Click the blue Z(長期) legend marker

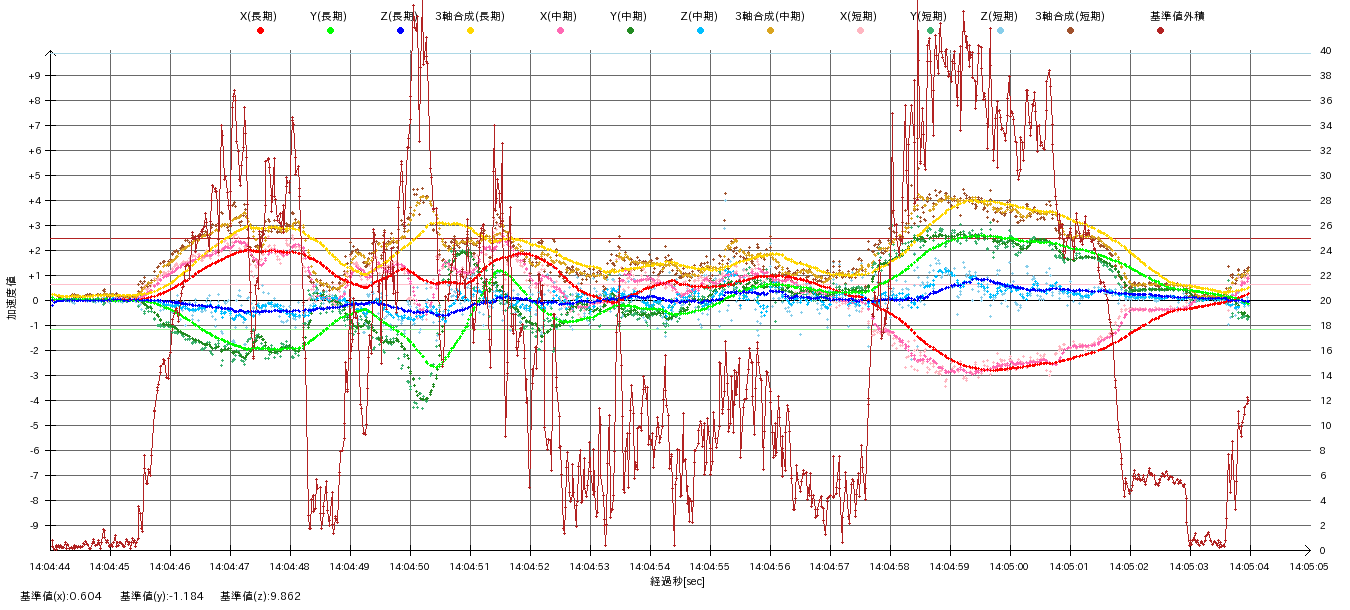400,31
